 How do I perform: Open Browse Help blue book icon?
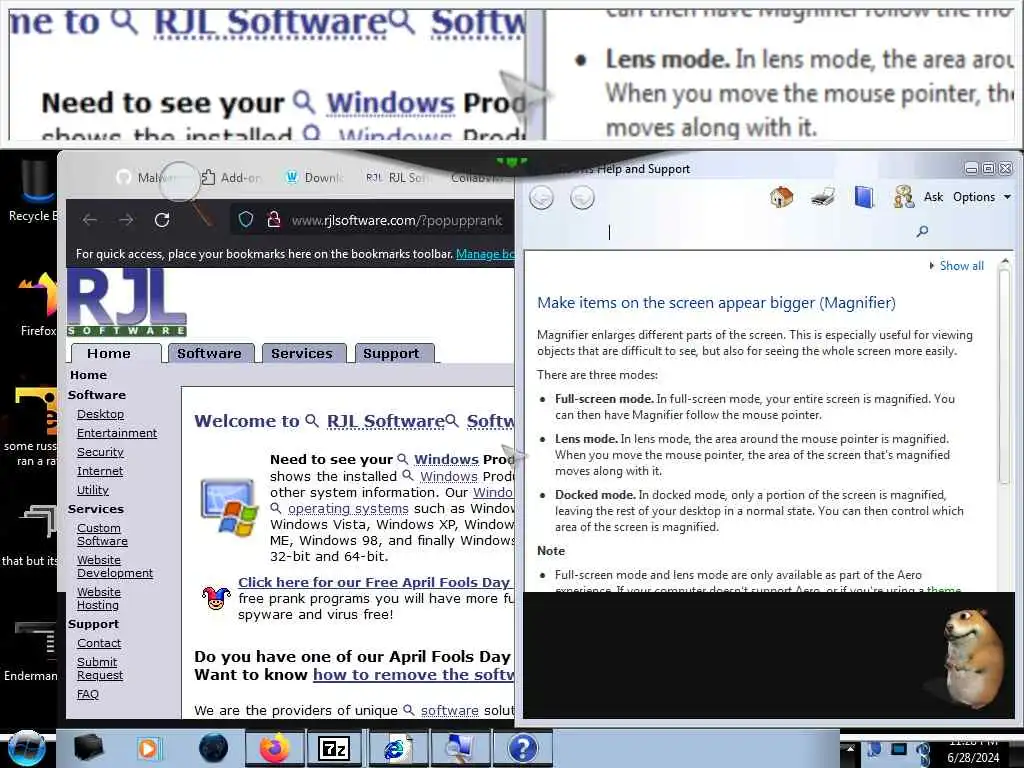coord(863,197)
